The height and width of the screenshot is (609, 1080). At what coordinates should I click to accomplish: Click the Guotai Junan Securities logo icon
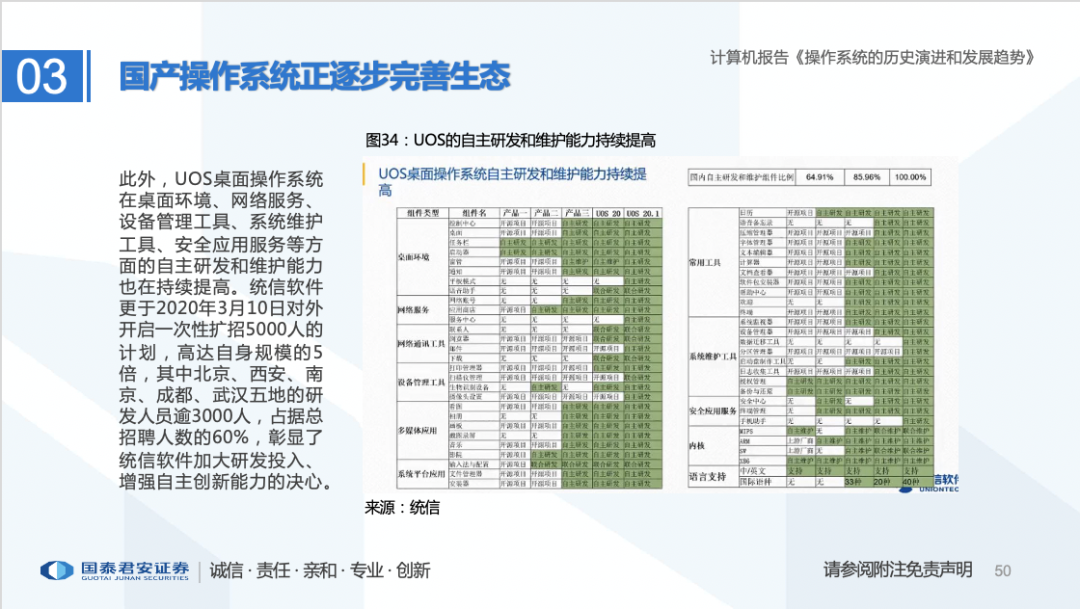pos(56,570)
